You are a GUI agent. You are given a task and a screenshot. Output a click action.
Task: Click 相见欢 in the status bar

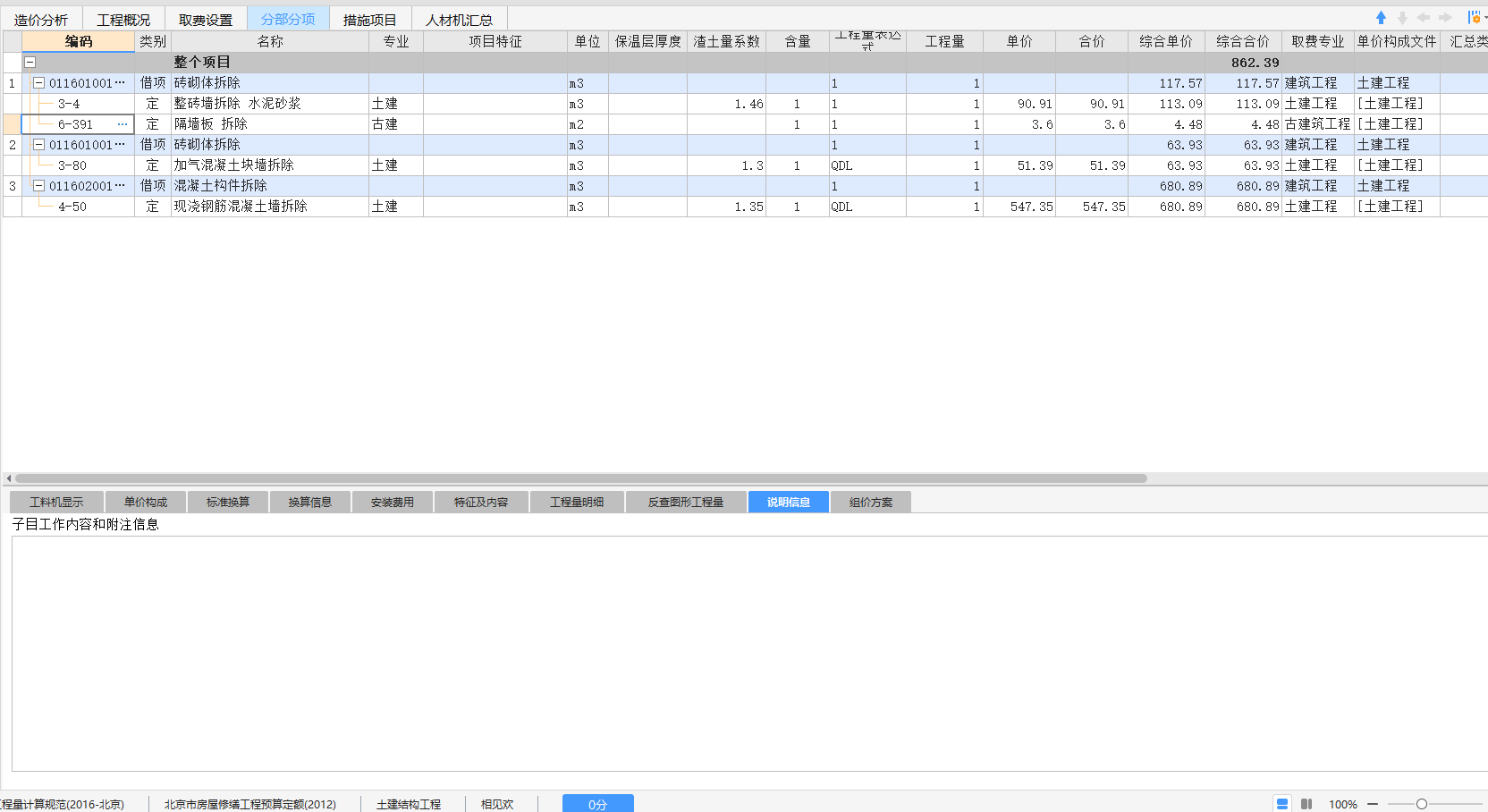coord(497,804)
